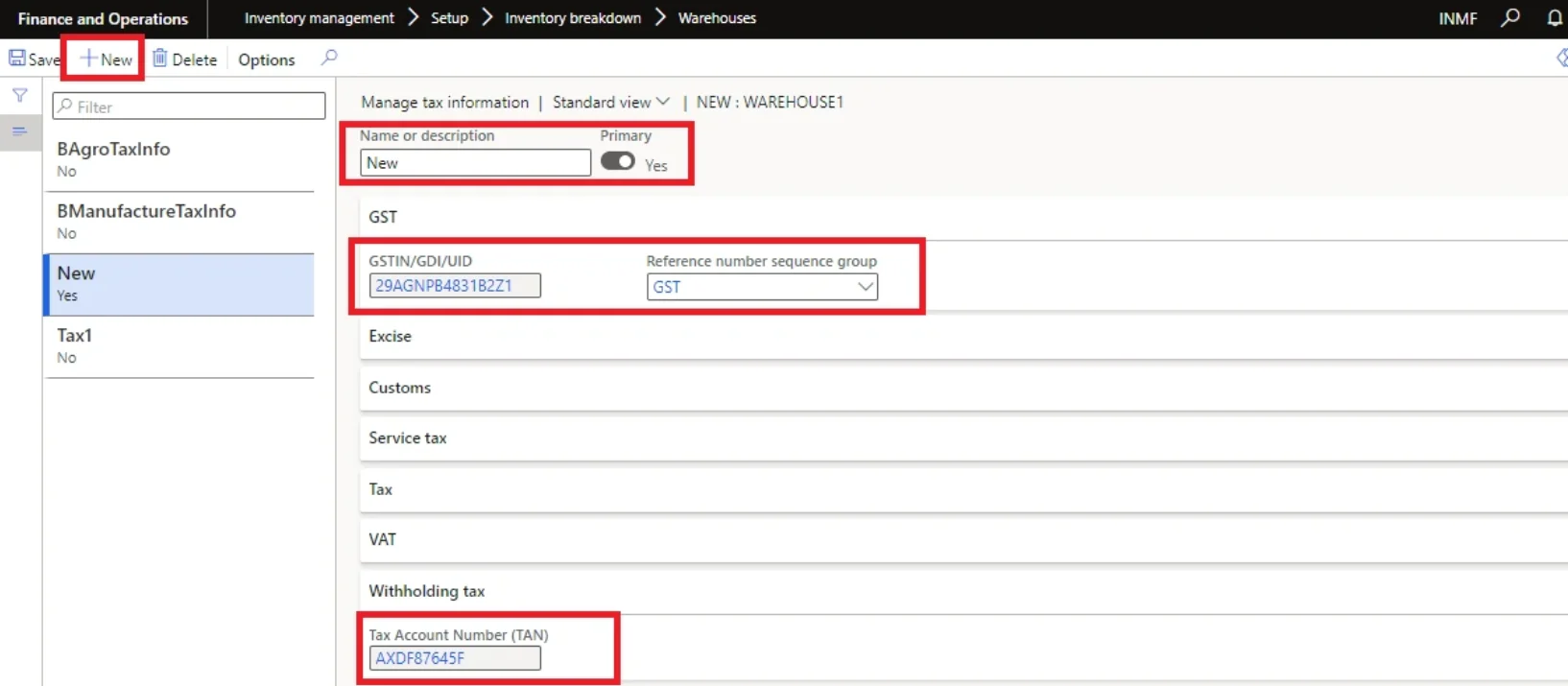Open the global search in top bar
This screenshot has width=1568, height=686.
(x=1510, y=18)
